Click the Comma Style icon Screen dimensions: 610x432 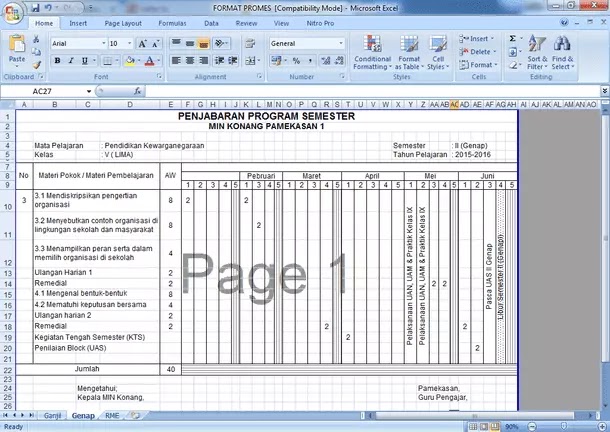310,61
